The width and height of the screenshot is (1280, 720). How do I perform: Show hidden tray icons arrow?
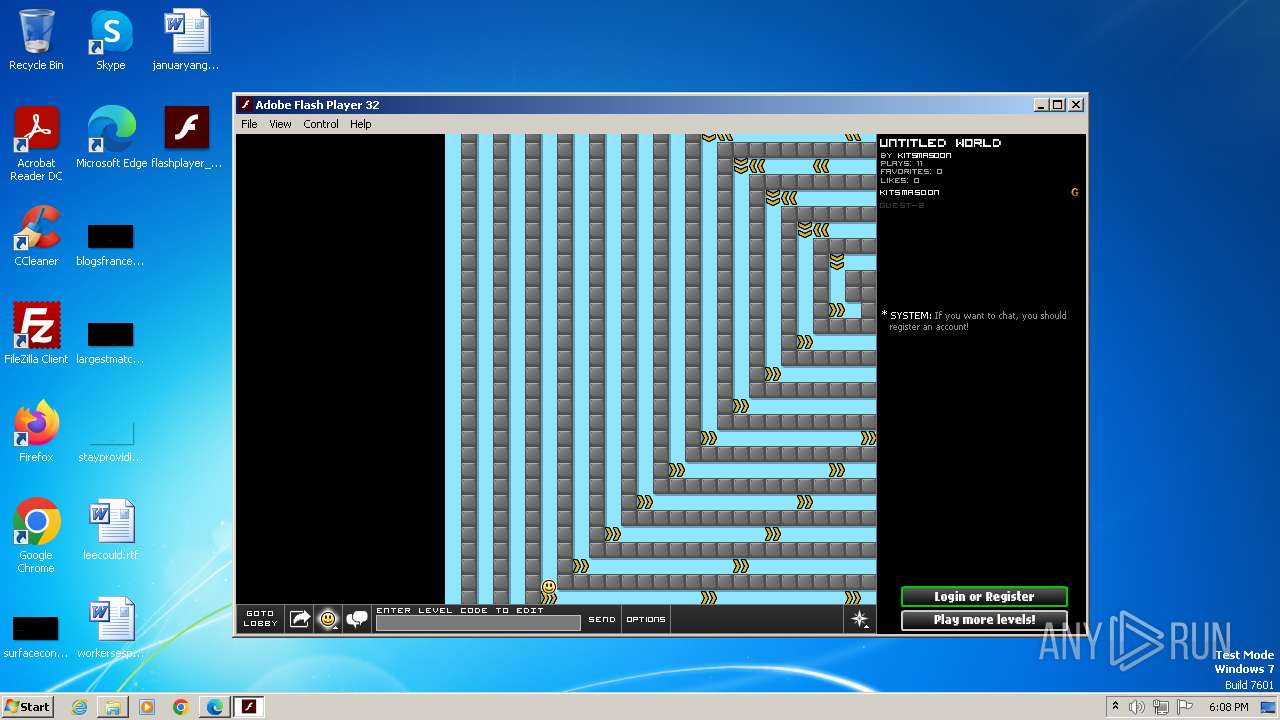click(x=1115, y=707)
